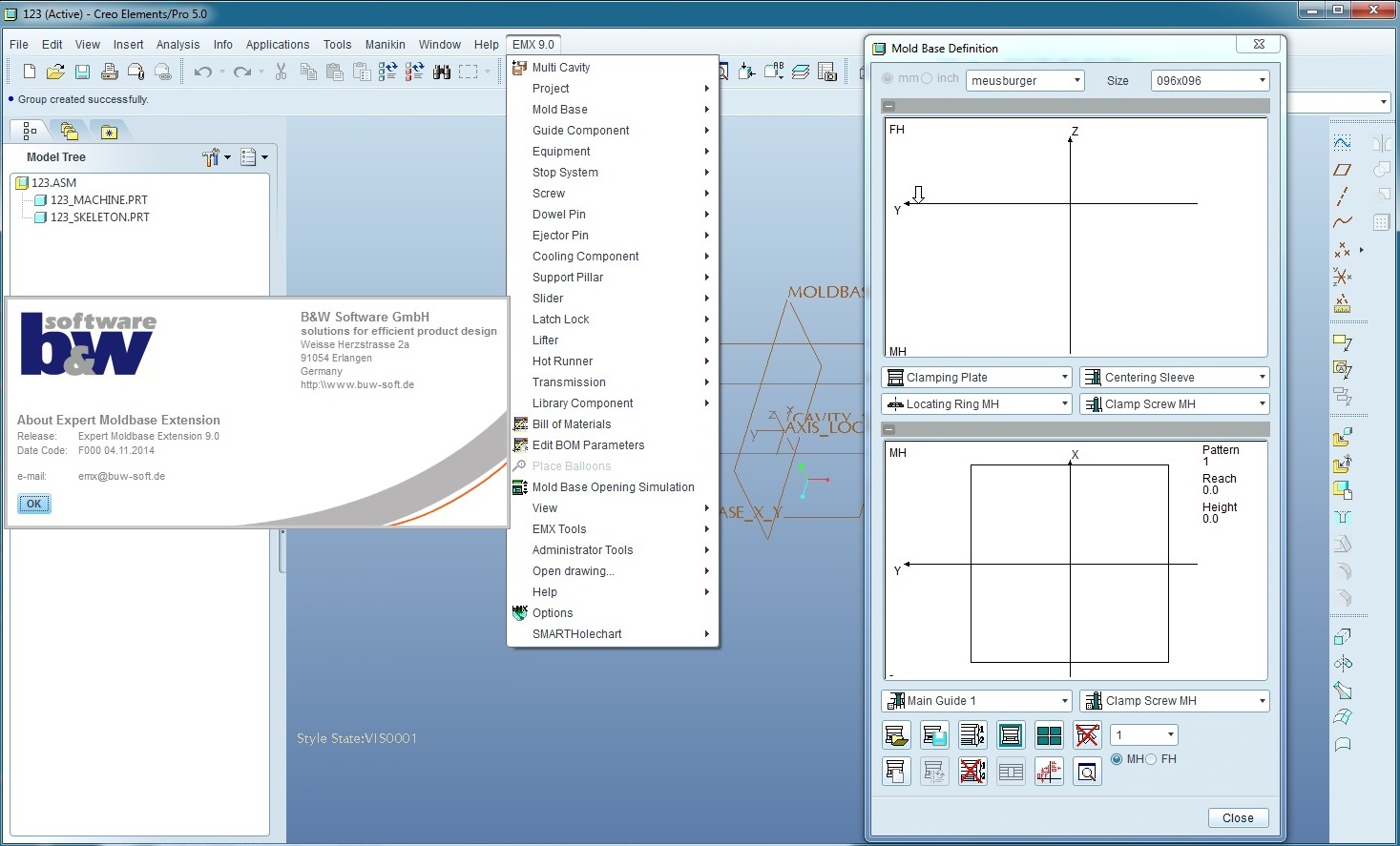Switch to the Model Tree navigator tab
Screen dimensions: 1400x846
coord(30,132)
